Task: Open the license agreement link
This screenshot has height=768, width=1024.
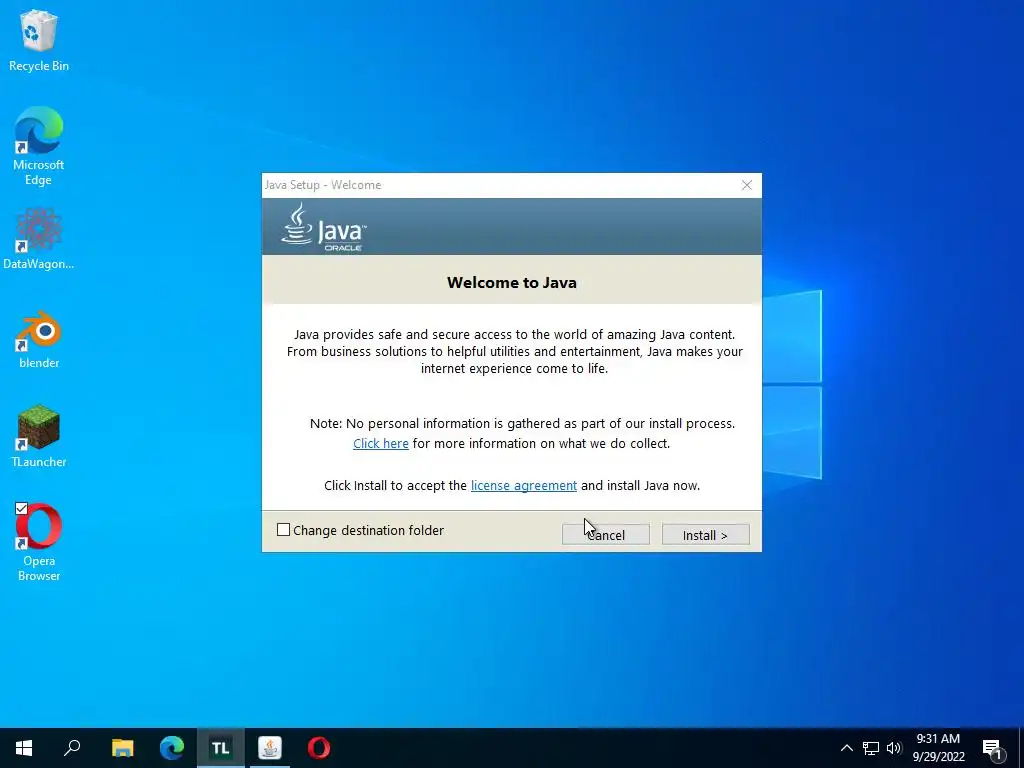Action: click(x=524, y=485)
